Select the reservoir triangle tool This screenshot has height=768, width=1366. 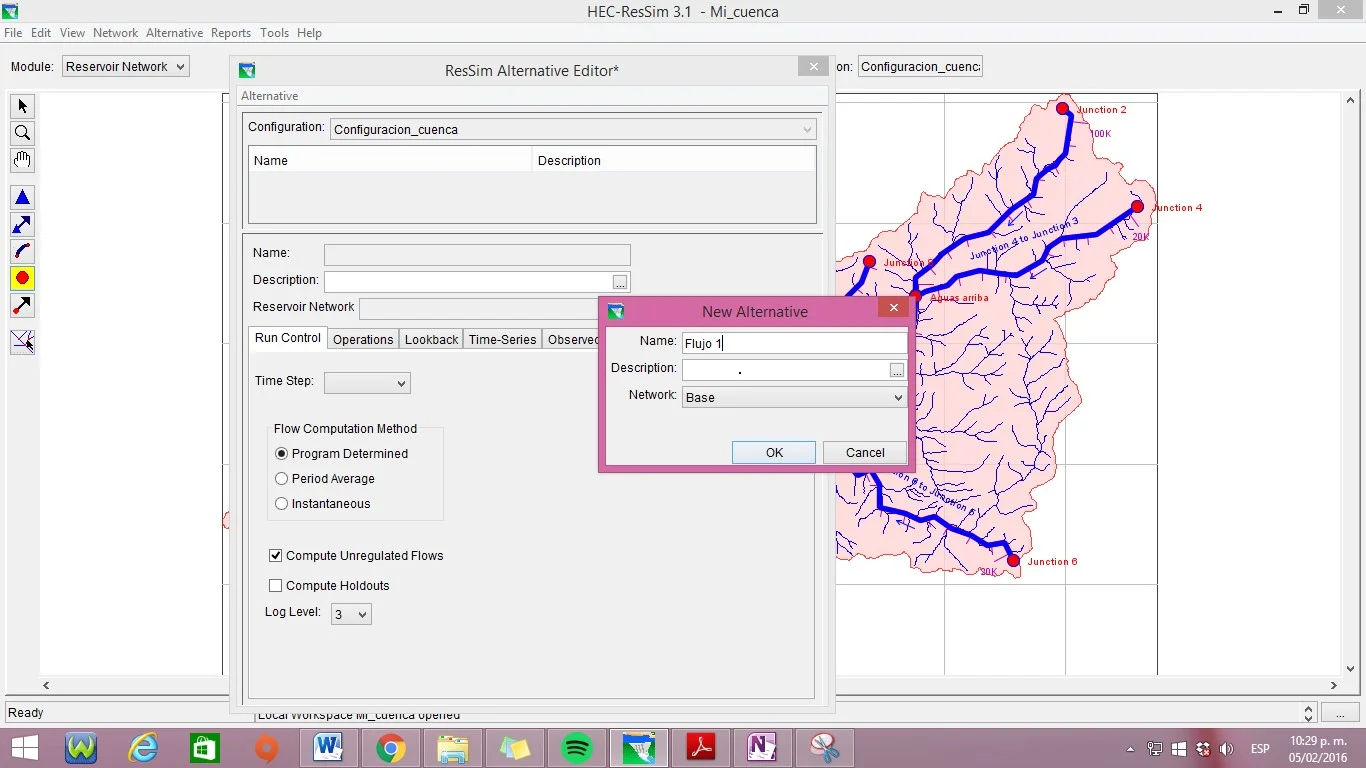[22, 198]
